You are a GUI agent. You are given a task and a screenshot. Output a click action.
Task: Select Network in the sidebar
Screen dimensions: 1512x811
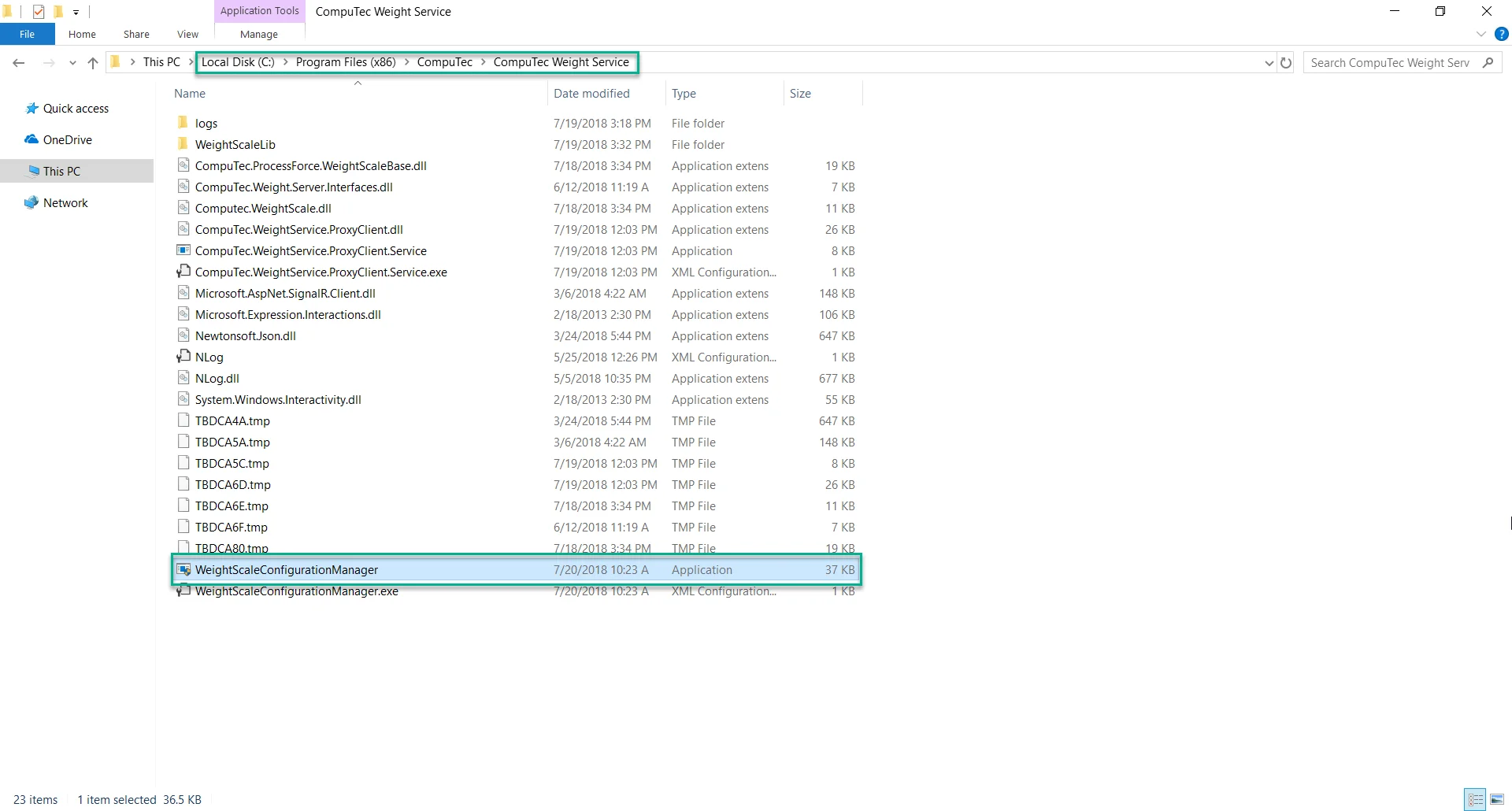click(x=65, y=202)
